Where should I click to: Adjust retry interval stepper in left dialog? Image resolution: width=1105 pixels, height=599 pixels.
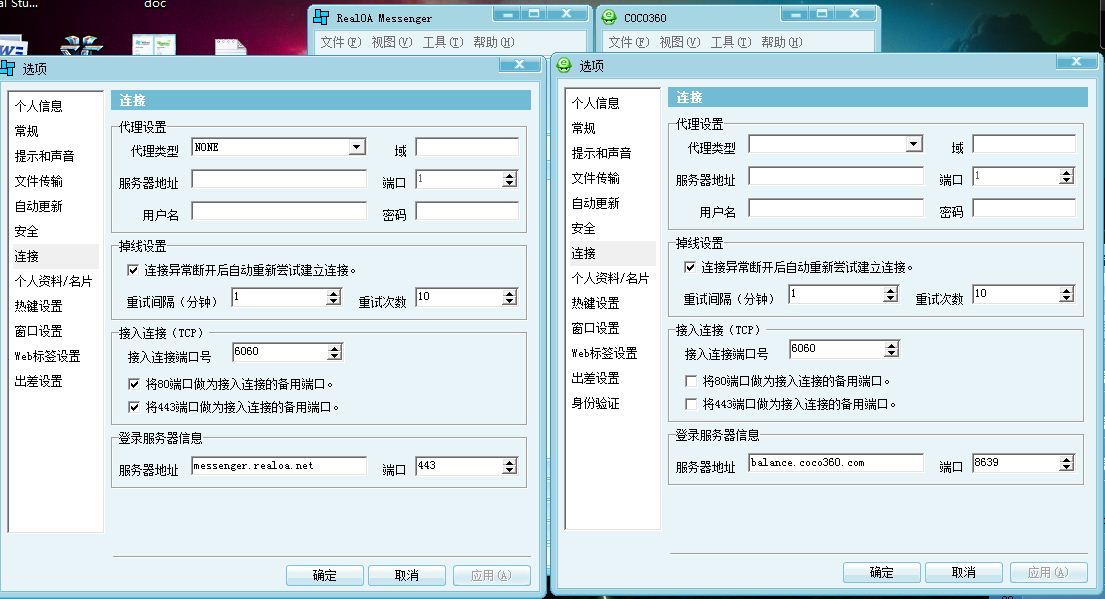point(333,297)
